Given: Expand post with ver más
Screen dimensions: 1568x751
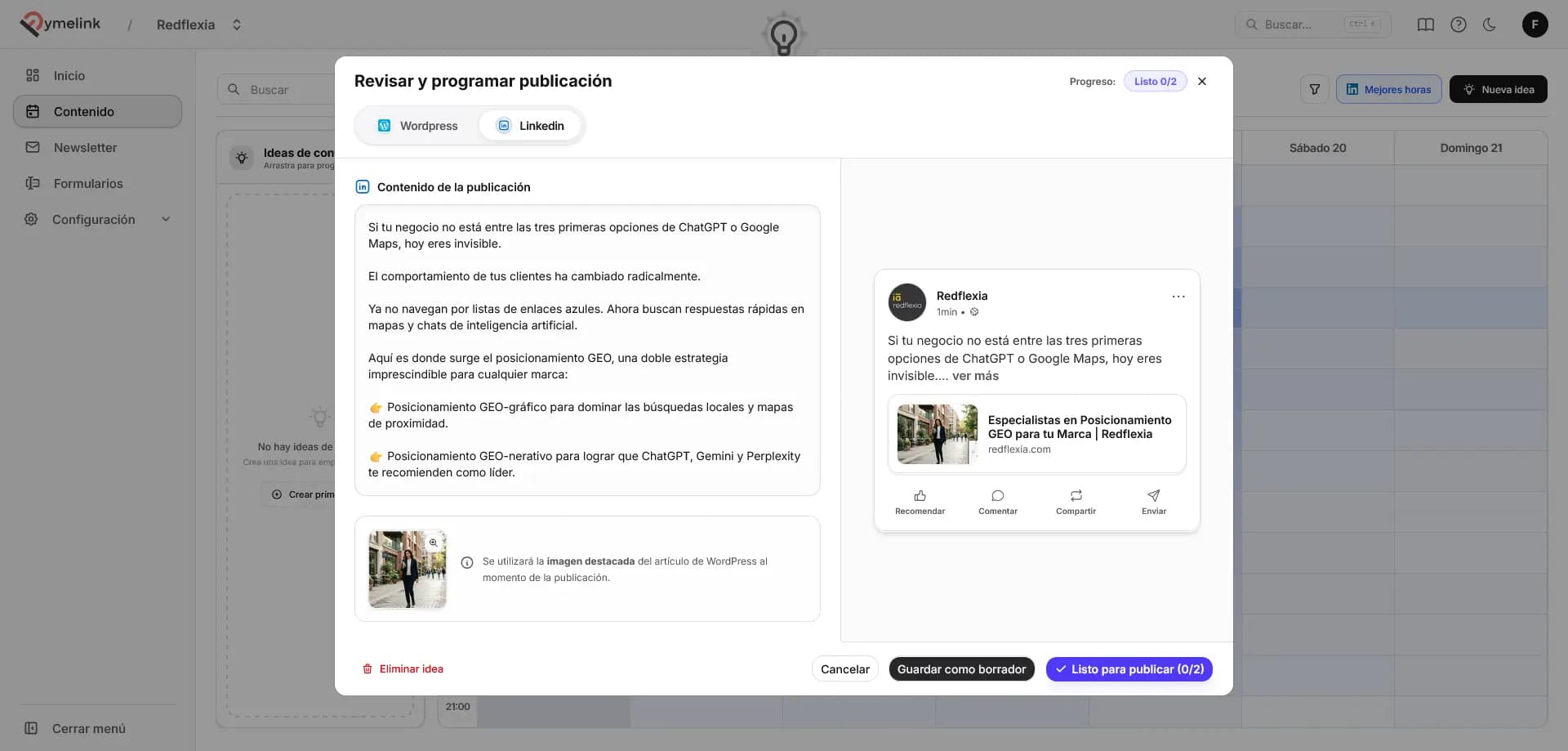Looking at the screenshot, I should coord(975,376).
